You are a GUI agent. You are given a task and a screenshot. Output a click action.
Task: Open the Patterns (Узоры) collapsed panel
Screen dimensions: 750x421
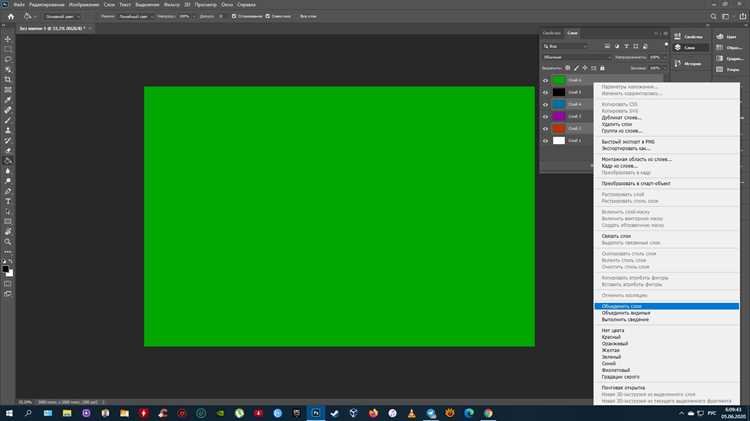(x=728, y=69)
